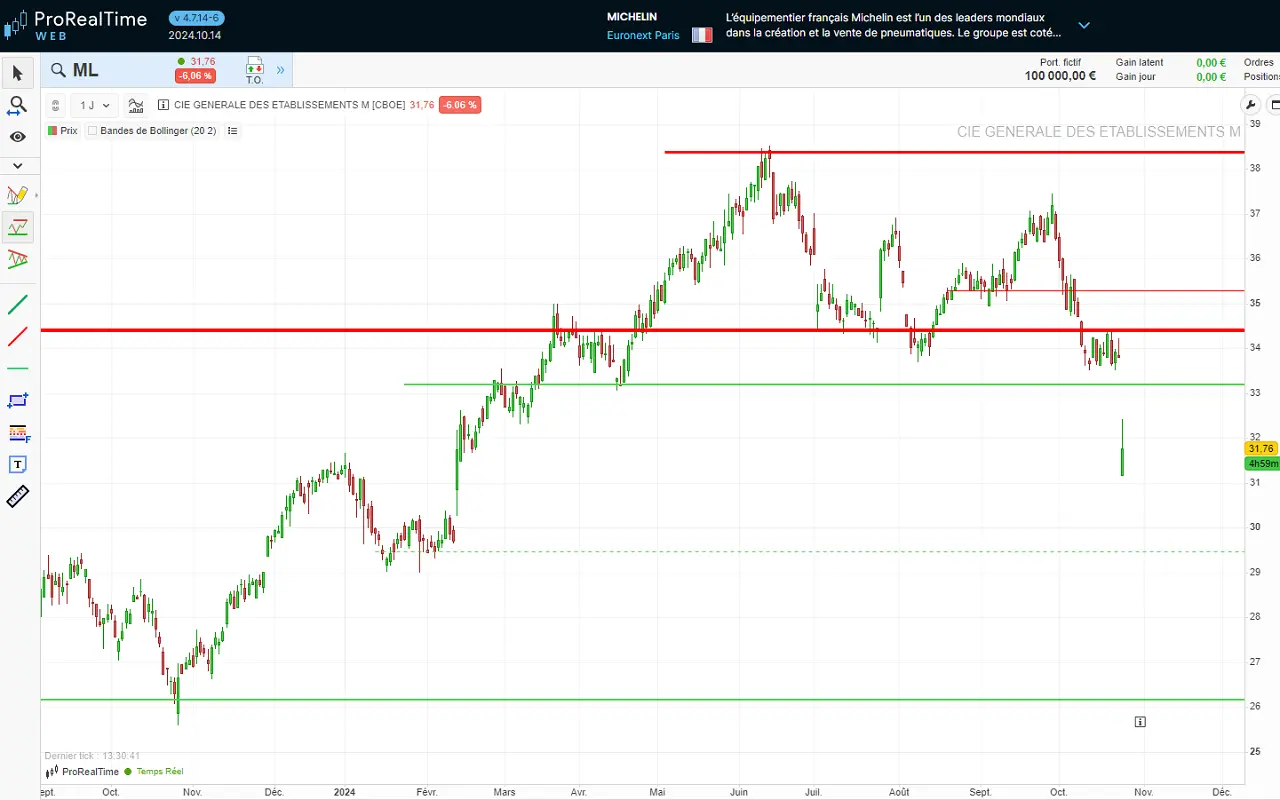Click the Juin label on time axis

point(738,792)
